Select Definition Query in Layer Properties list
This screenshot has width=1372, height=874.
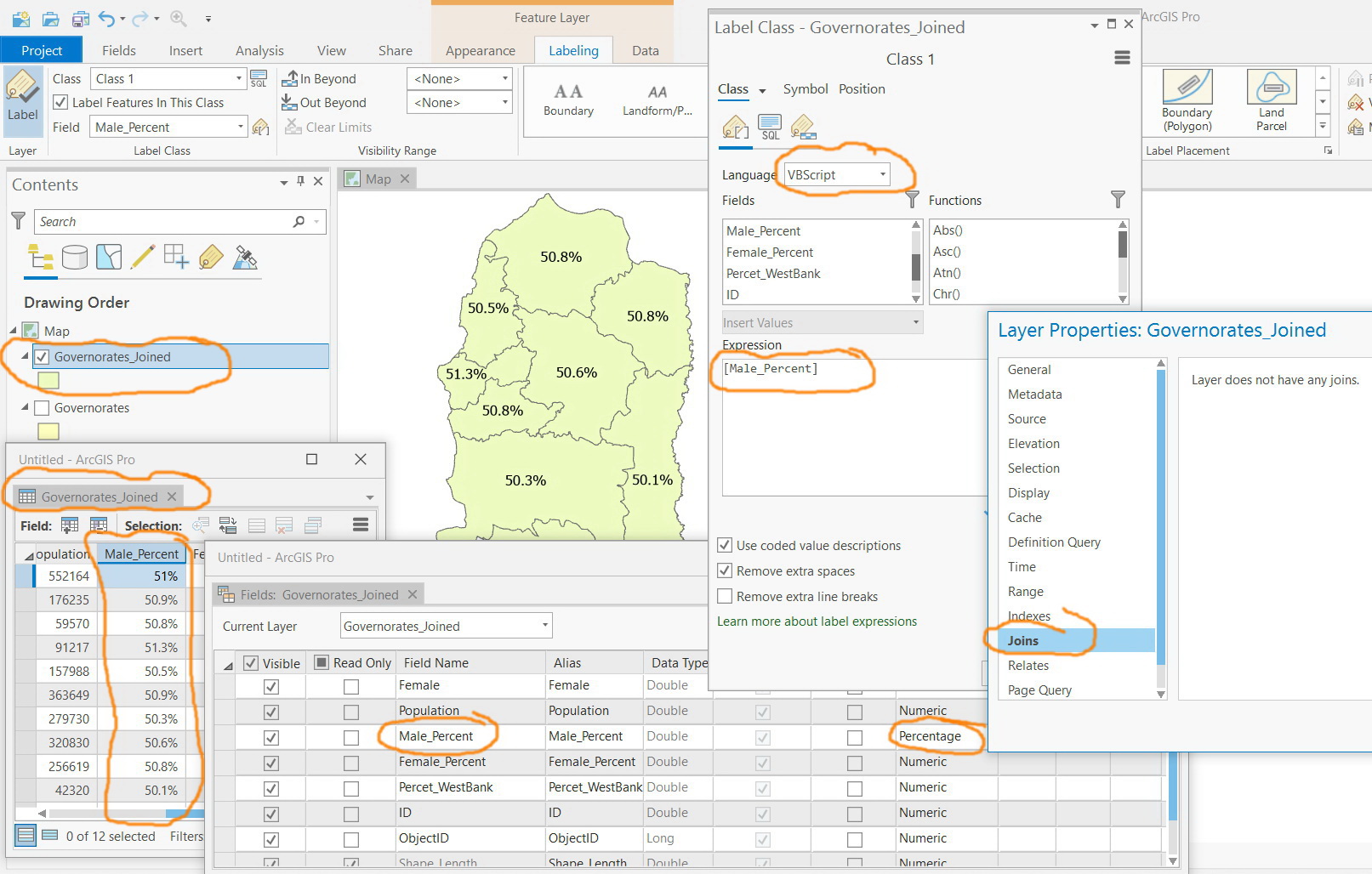1054,542
